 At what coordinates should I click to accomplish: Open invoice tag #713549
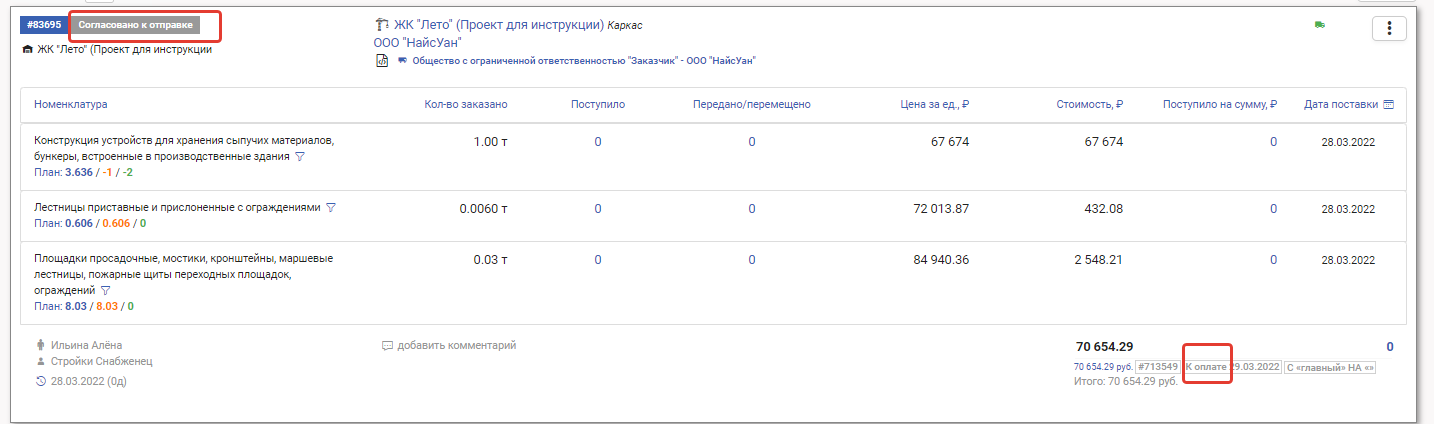(1158, 367)
